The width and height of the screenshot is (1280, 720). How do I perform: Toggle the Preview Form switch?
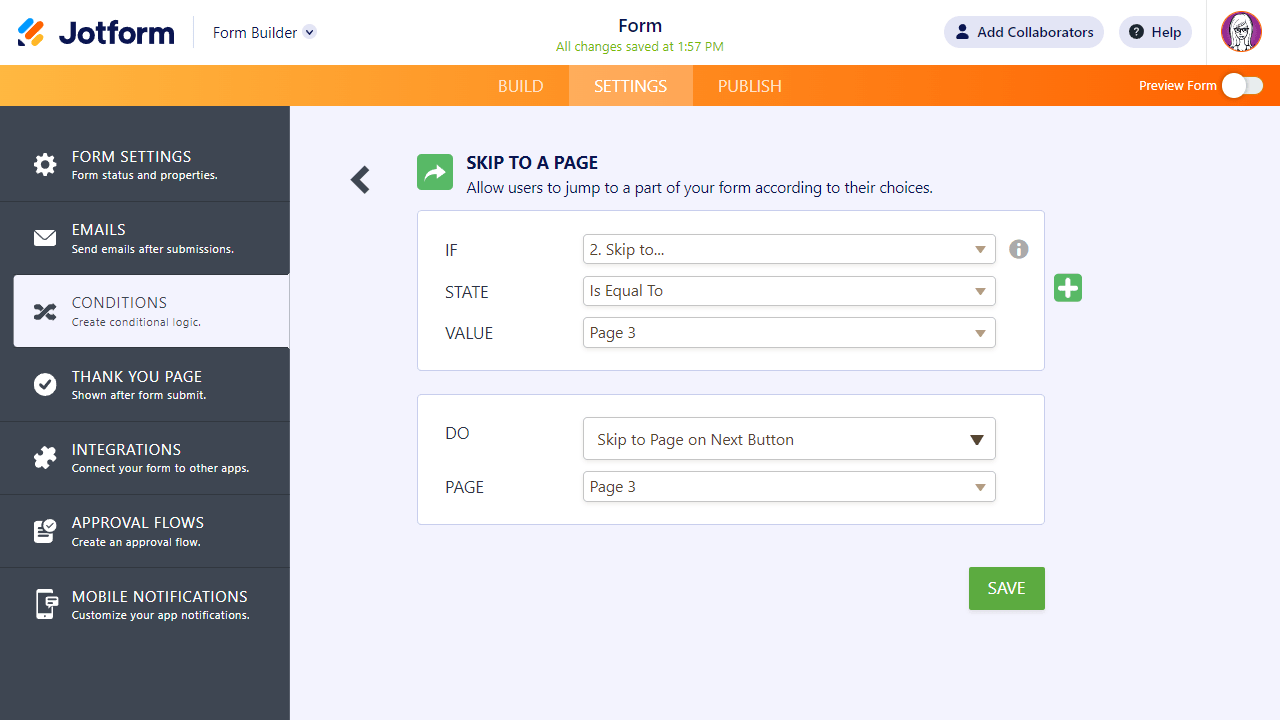pyautogui.click(x=1242, y=86)
